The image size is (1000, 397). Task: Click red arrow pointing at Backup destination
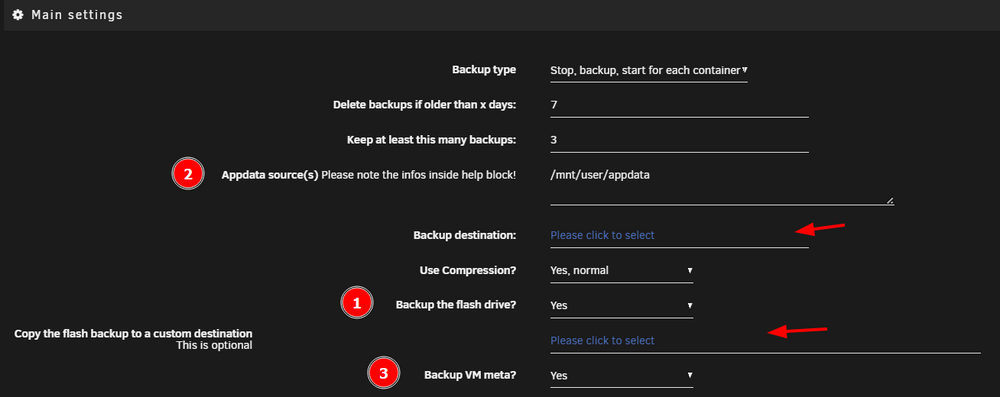click(x=819, y=228)
